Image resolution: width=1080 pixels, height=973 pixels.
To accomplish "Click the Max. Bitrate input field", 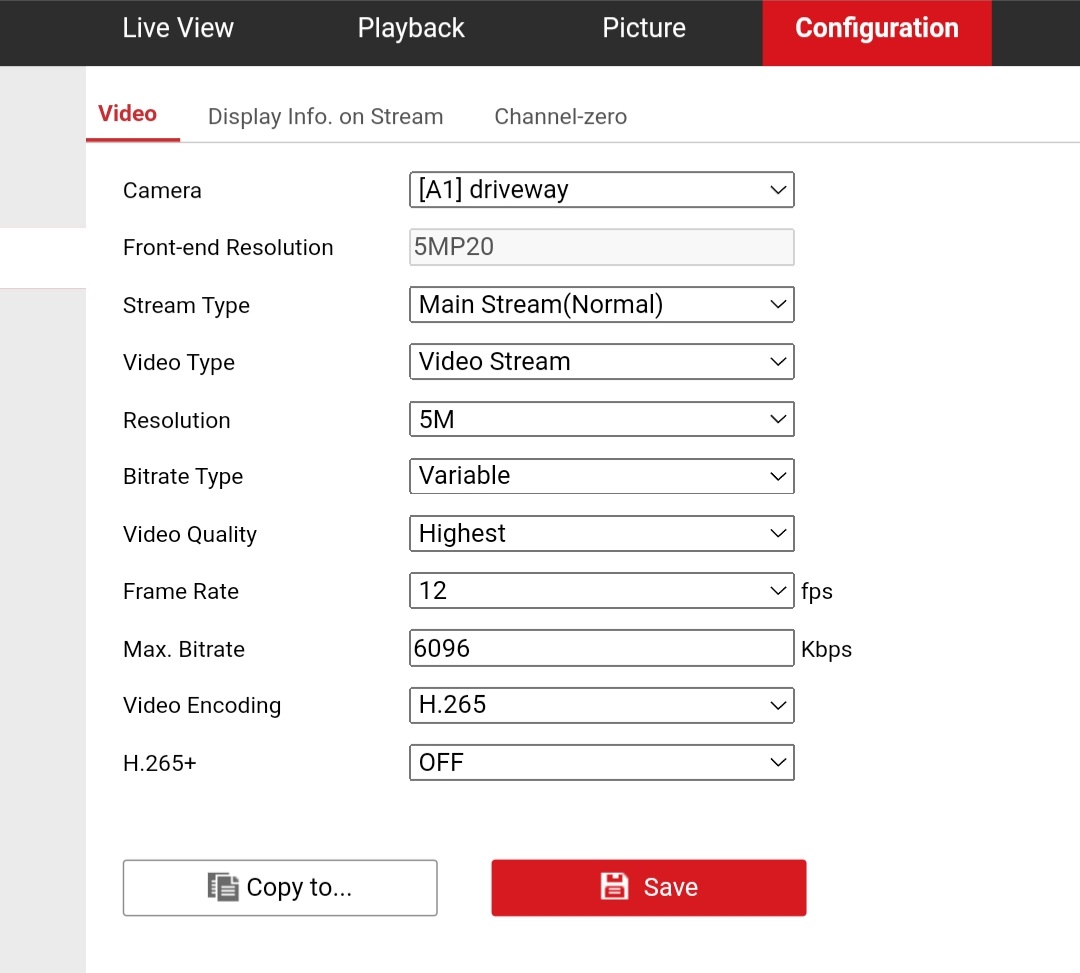I will click(601, 648).
